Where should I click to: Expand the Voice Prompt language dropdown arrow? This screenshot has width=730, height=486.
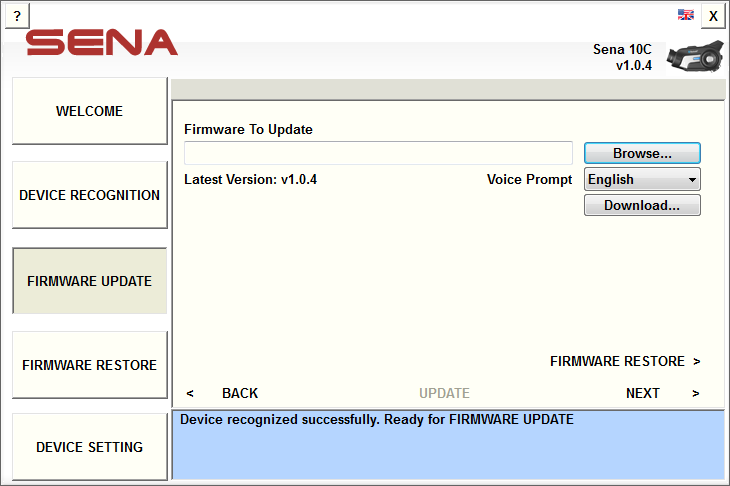pyautogui.click(x=692, y=180)
